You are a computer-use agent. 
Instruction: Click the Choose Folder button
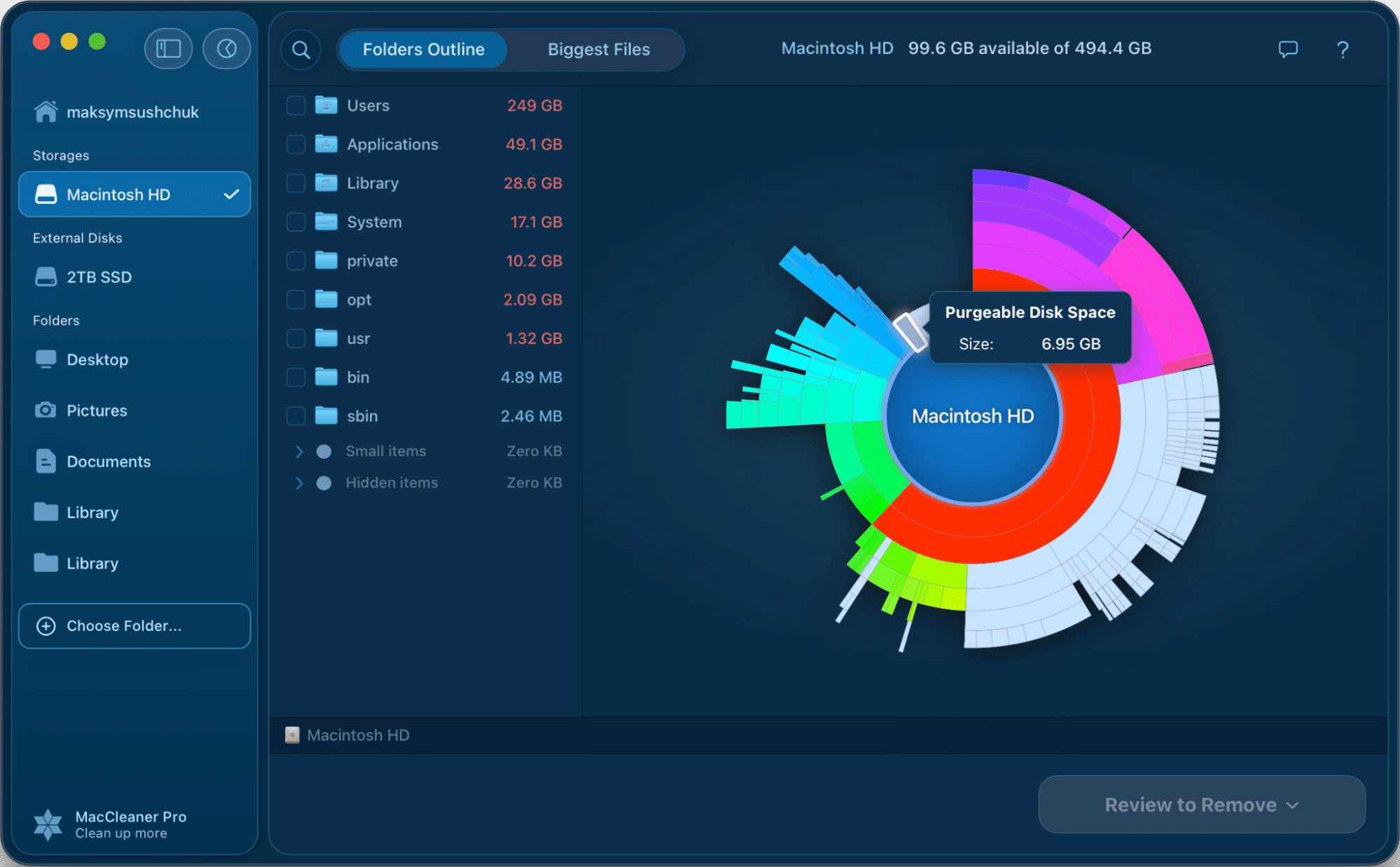[x=134, y=626]
